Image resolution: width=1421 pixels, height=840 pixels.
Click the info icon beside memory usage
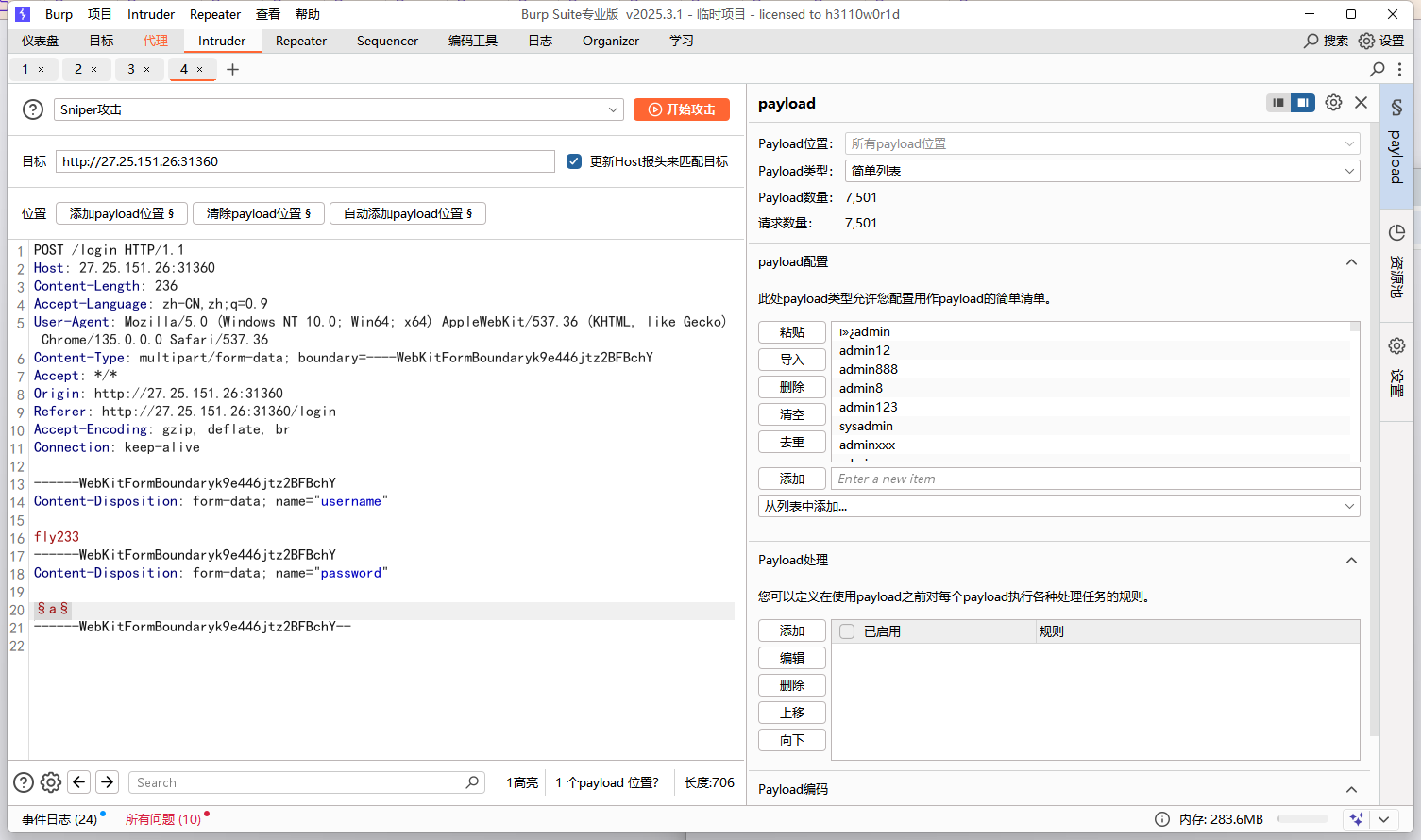click(x=1162, y=819)
